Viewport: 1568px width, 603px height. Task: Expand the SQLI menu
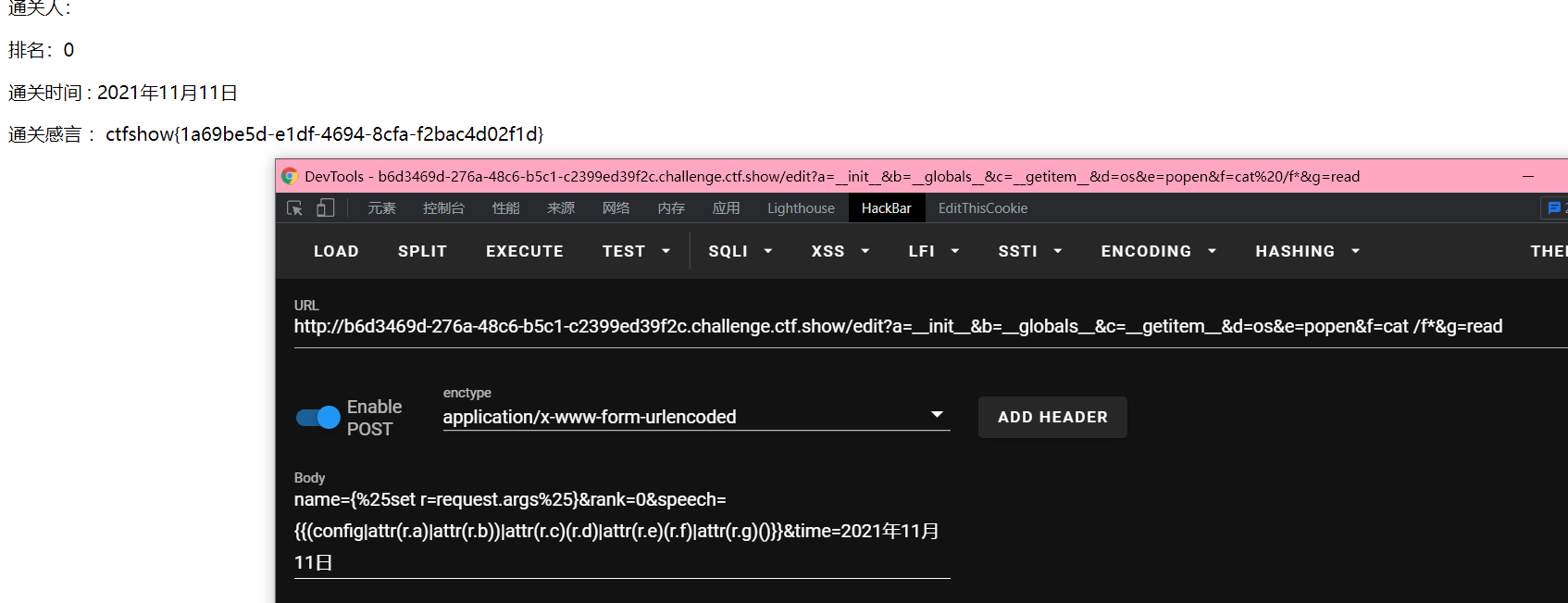740,251
